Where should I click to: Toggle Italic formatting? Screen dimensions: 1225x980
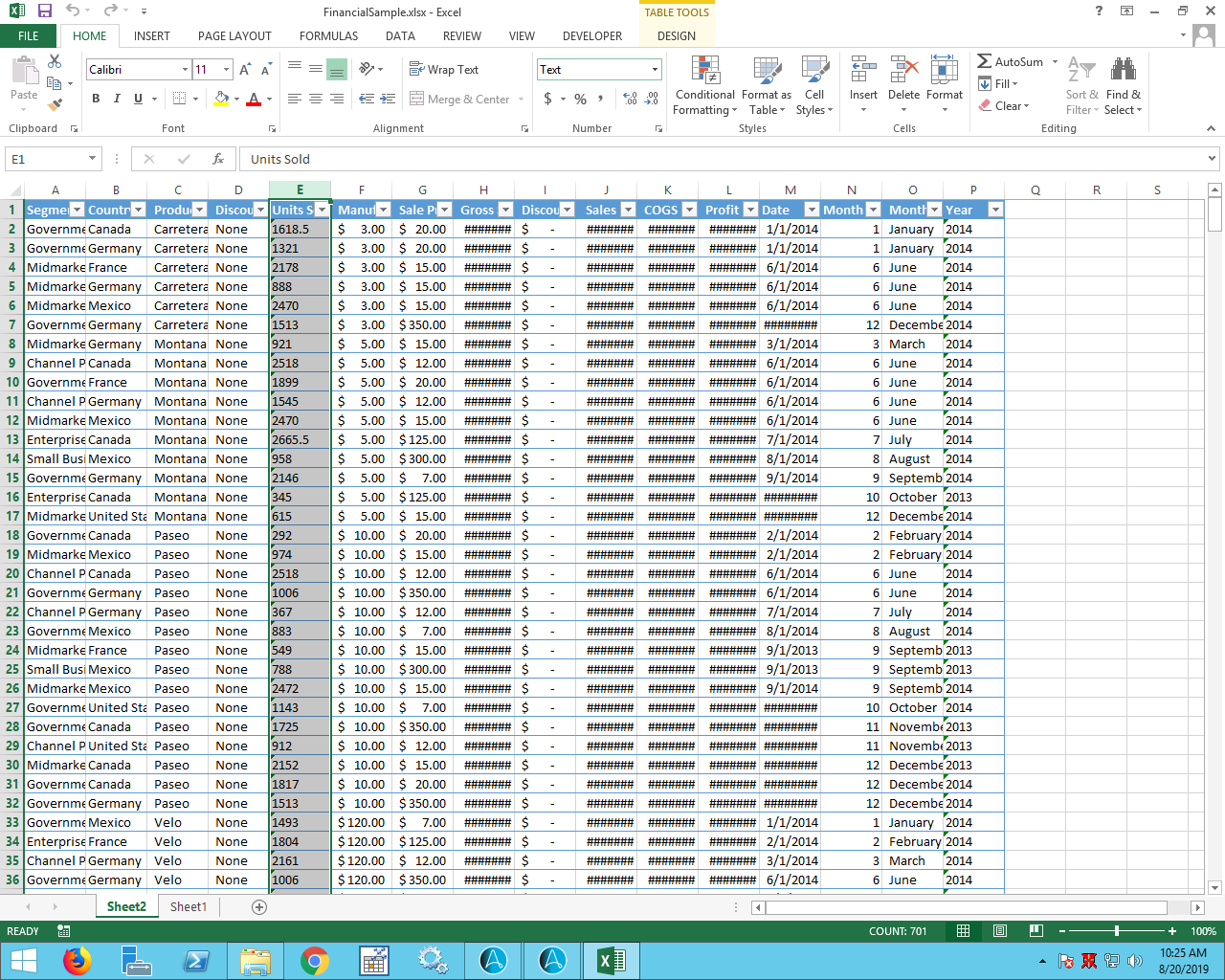pyautogui.click(x=117, y=99)
